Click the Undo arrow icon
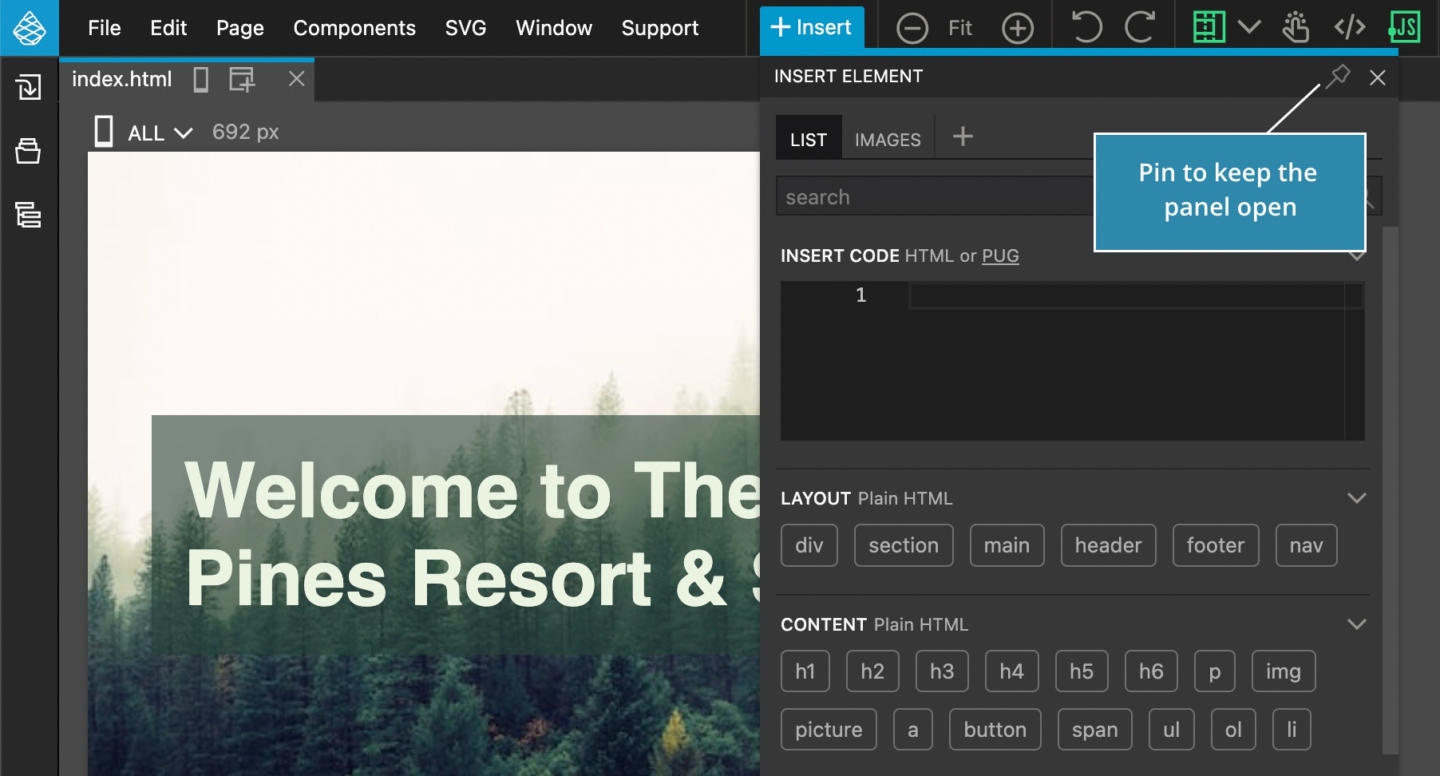Image resolution: width=1440 pixels, height=776 pixels. [1087, 27]
